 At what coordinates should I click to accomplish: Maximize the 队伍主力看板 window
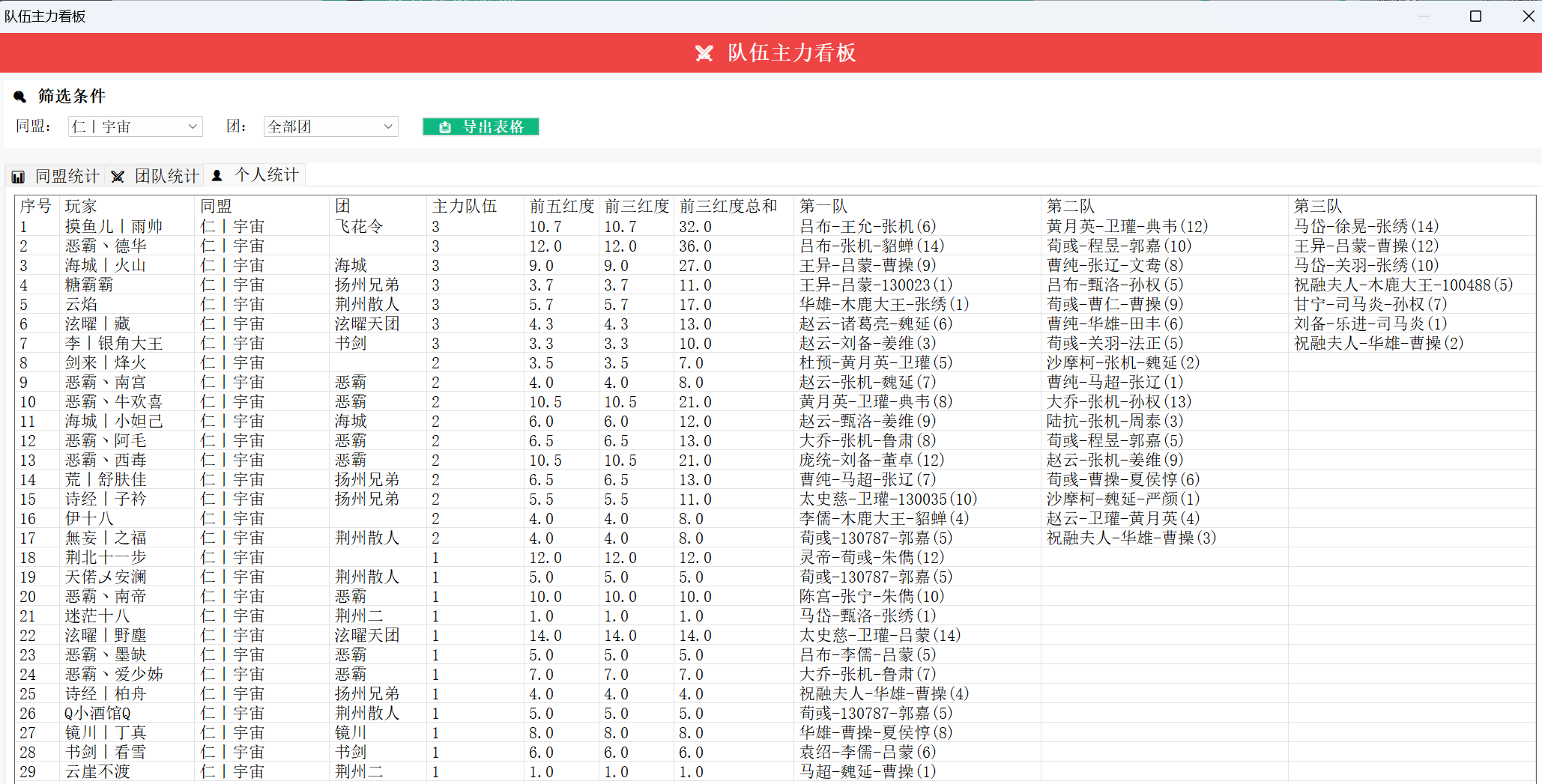click(x=1475, y=16)
